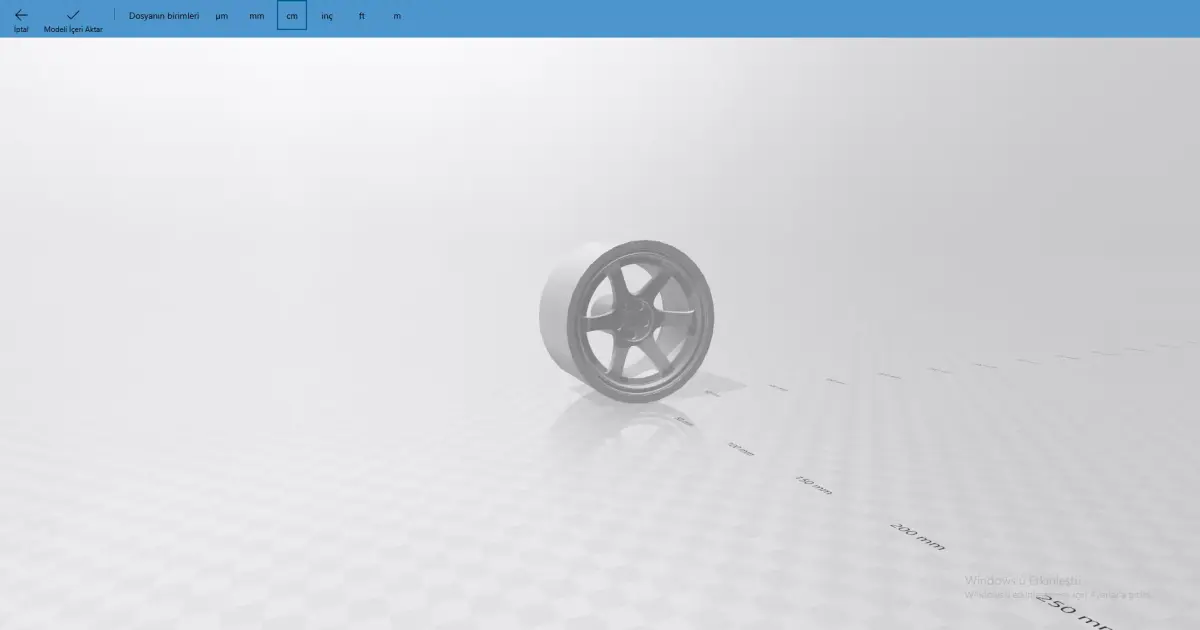Image resolution: width=1200 pixels, height=630 pixels.
Task: Select m as the model unit
Action: click(x=396, y=16)
